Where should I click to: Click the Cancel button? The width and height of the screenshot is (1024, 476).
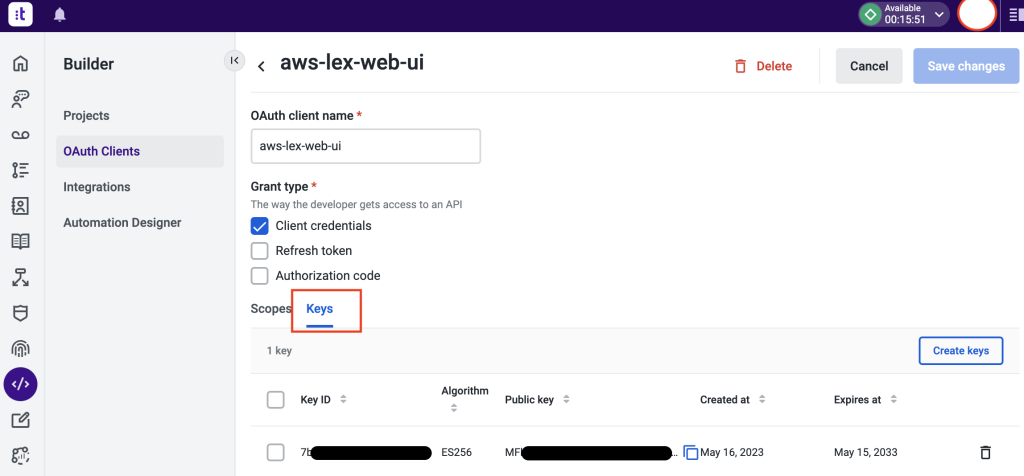click(x=869, y=66)
